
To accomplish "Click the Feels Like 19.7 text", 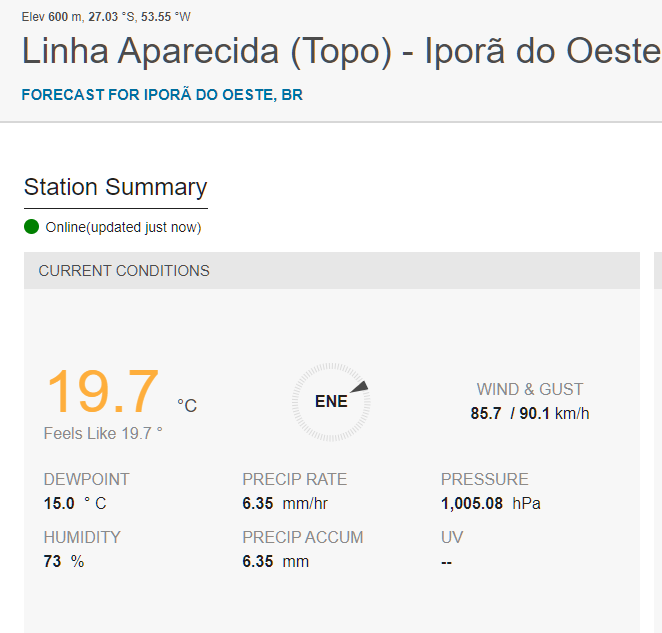I will click(x=103, y=433).
